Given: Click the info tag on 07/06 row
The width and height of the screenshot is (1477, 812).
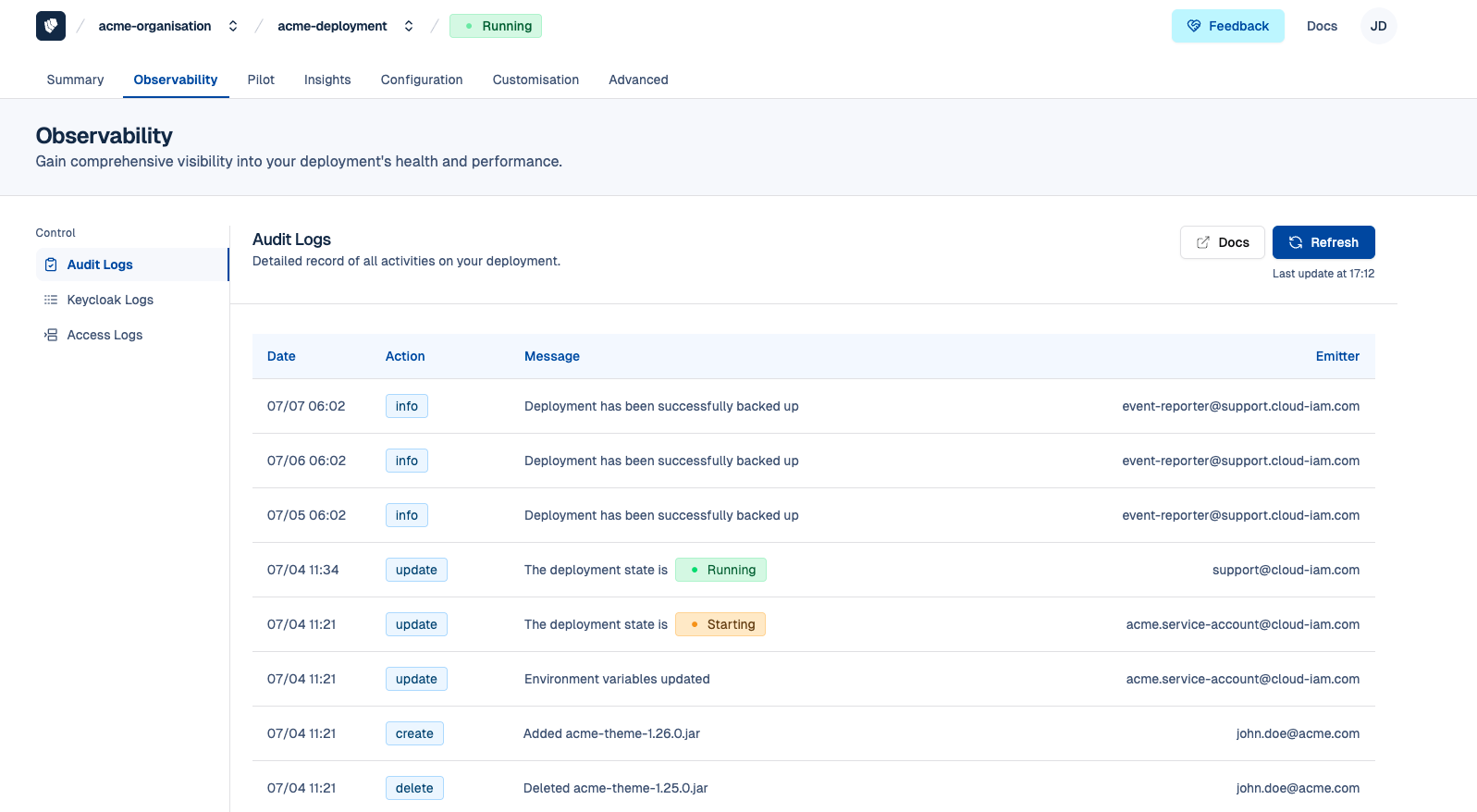Looking at the screenshot, I should 407,461.
